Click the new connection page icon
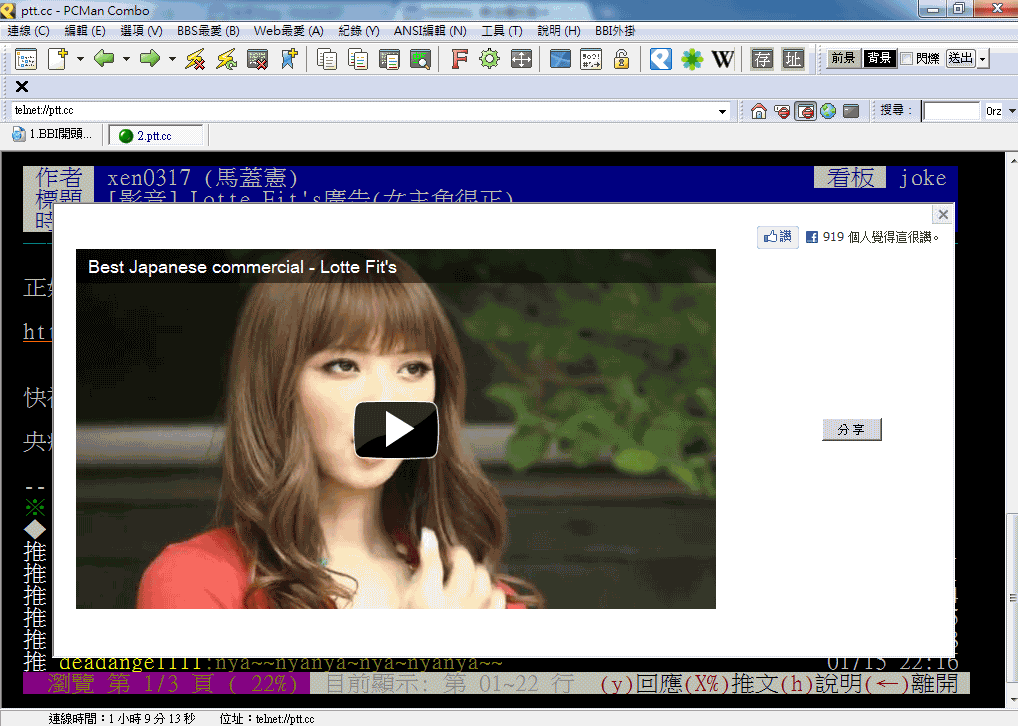The image size is (1018, 726). 57,59
